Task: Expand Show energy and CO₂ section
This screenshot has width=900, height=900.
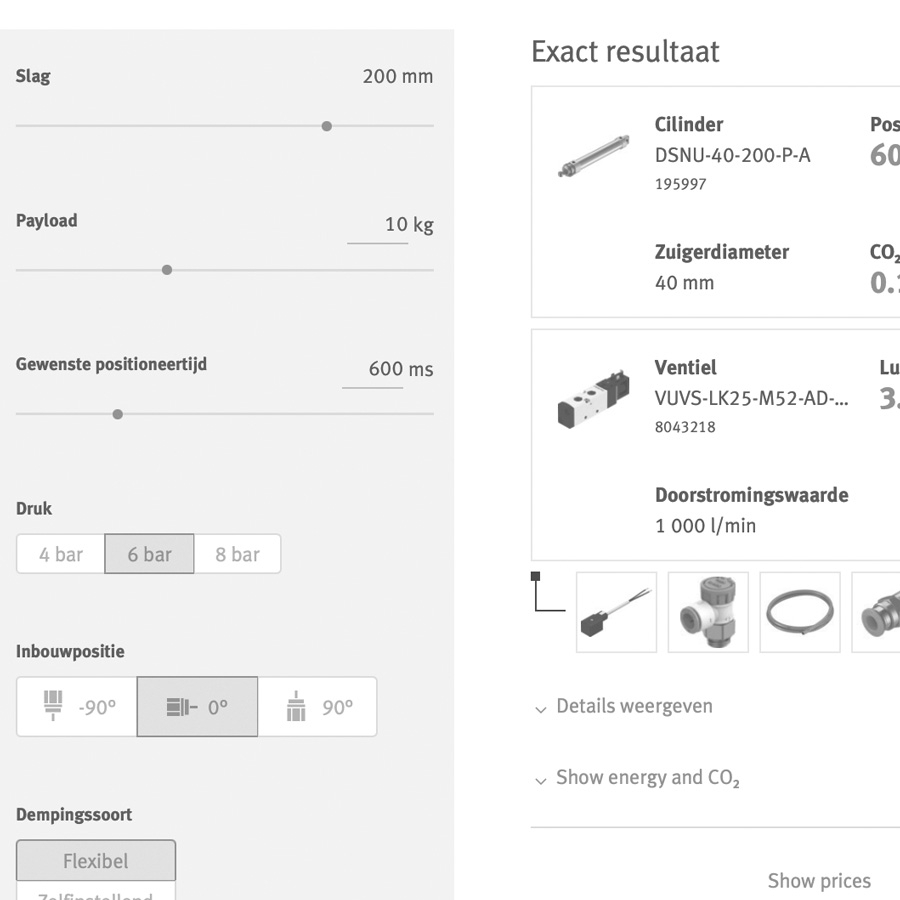Action: click(647, 778)
